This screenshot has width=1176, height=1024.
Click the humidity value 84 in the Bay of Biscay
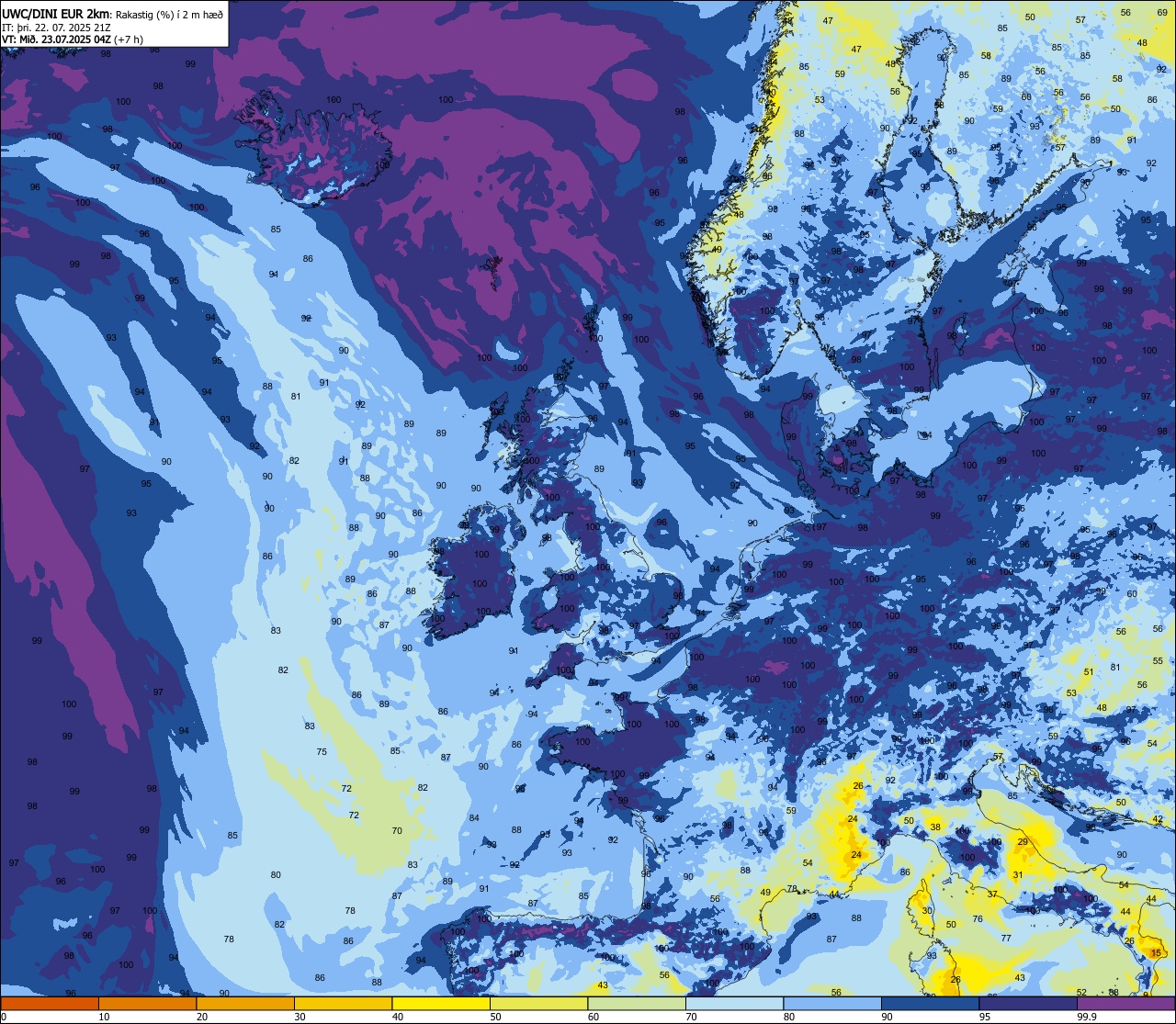click(x=474, y=818)
